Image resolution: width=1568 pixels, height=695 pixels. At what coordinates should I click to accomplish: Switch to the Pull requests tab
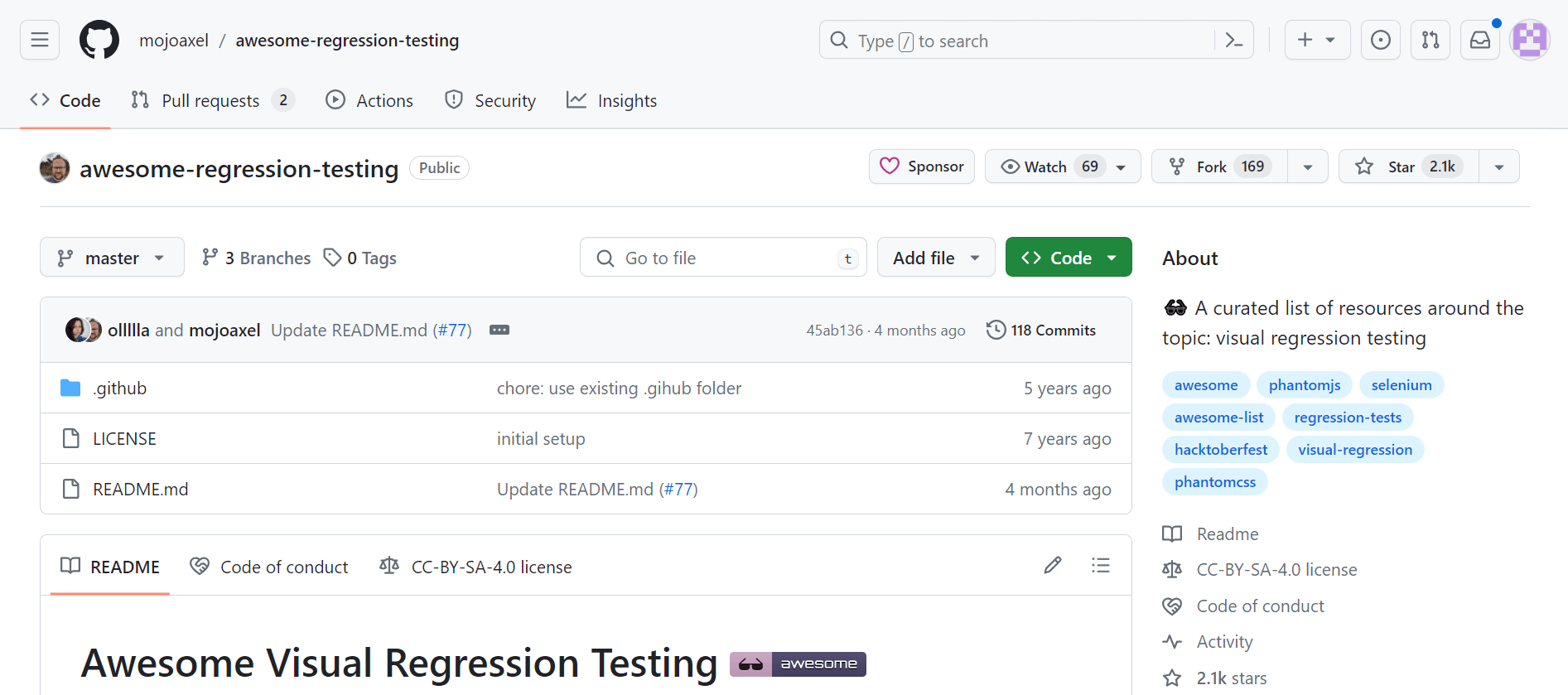211,101
